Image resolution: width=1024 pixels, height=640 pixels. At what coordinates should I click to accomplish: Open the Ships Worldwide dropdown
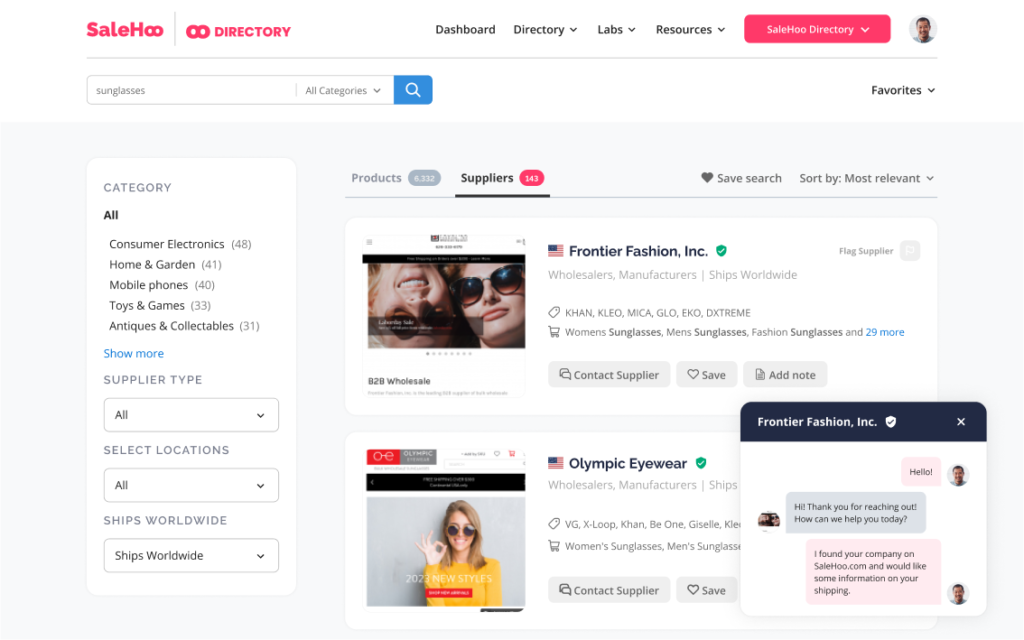[x=191, y=556]
